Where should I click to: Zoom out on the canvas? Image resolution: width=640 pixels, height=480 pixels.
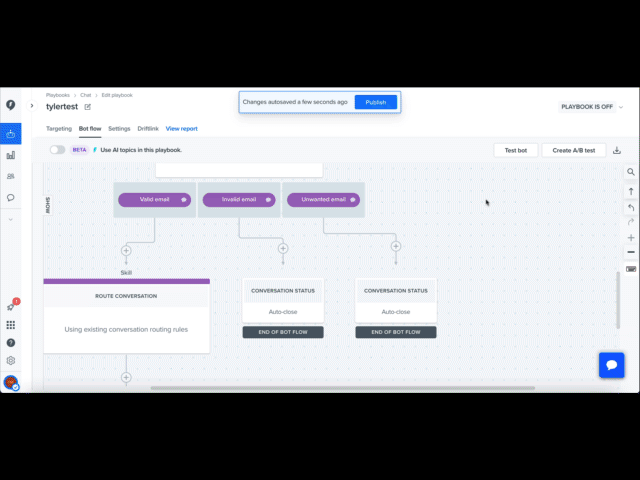pyautogui.click(x=631, y=252)
